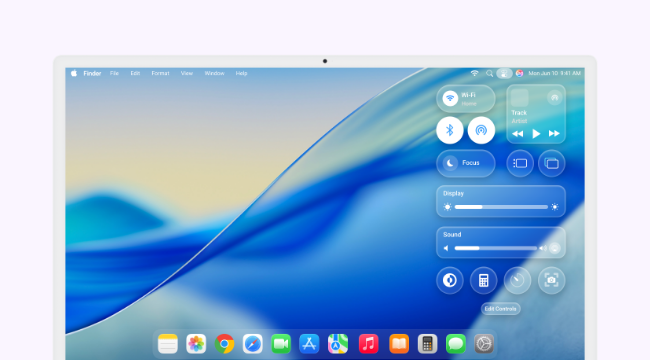This screenshot has width=650, height=360.
Task: Open Spotlight search in the menu bar
Action: tap(489, 73)
